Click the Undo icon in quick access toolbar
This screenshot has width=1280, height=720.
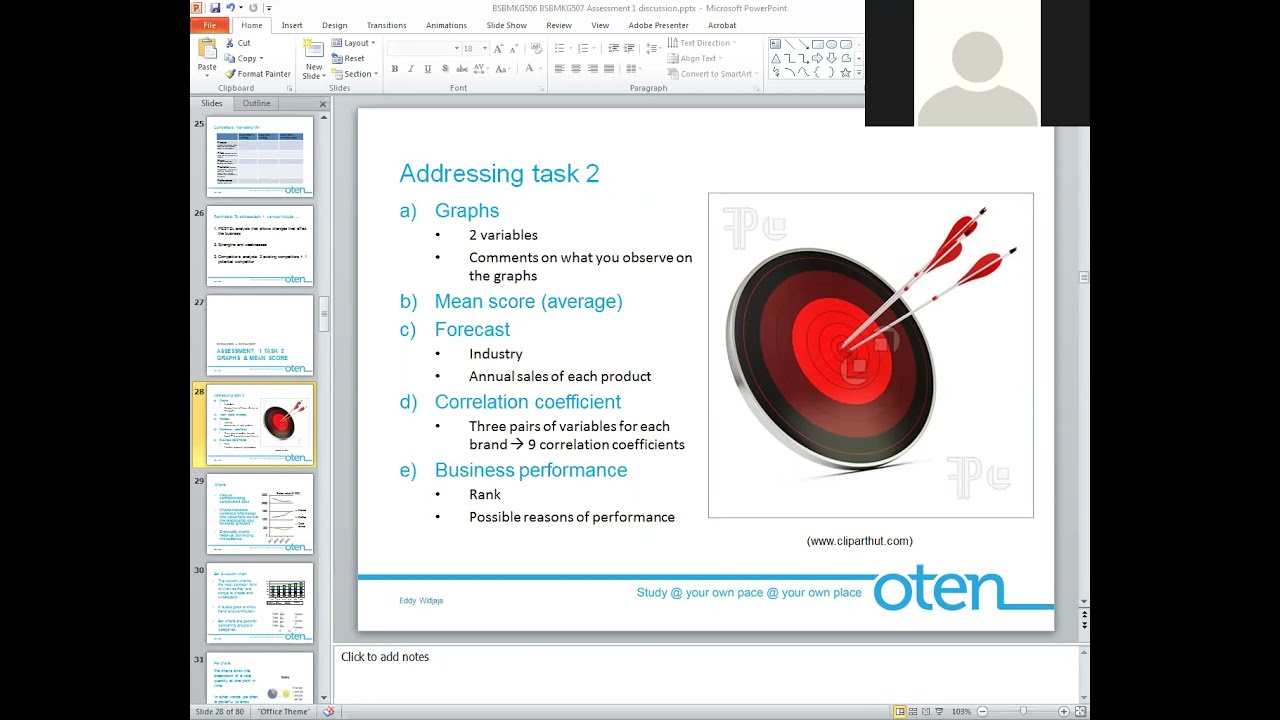(x=231, y=8)
